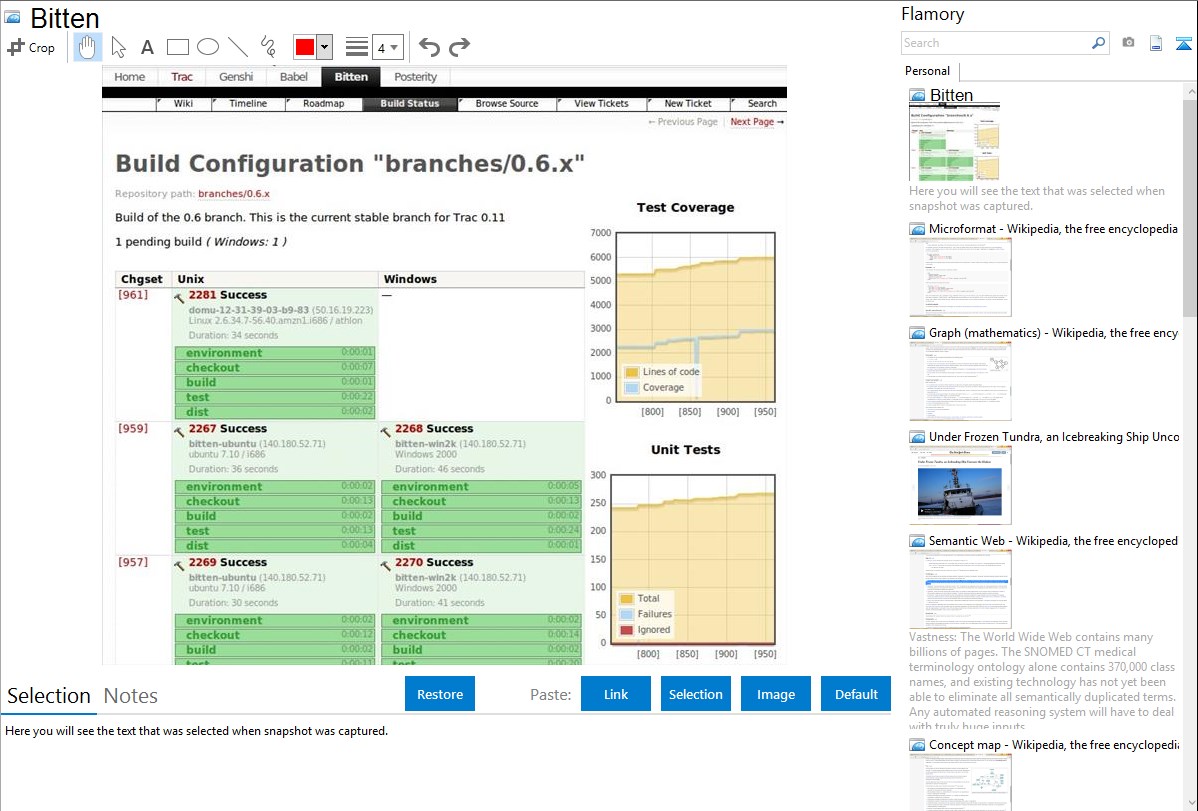Choose the straight line tool
The width and height of the screenshot is (1198, 811).
pos(237,47)
